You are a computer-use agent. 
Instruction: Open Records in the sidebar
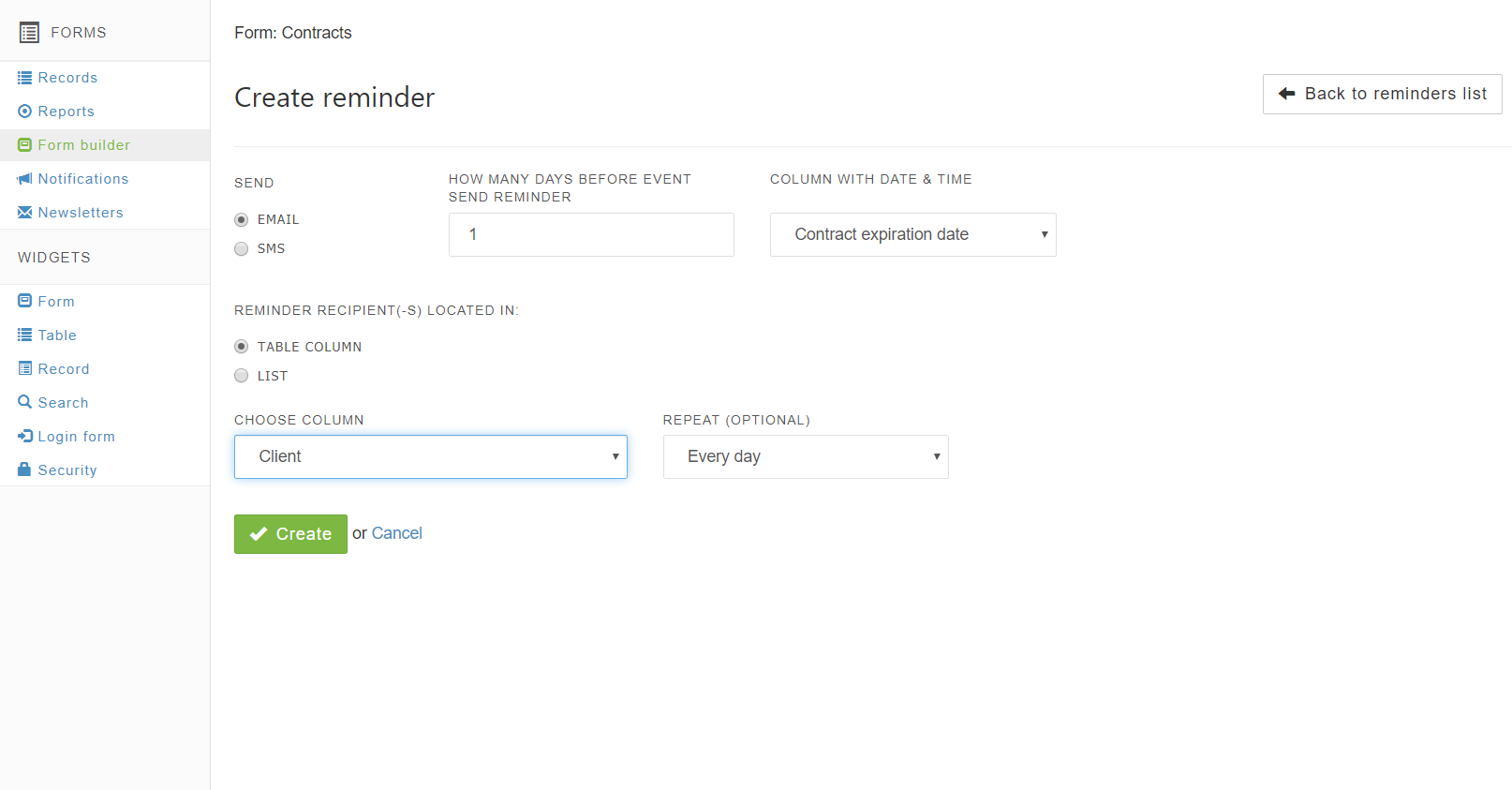coord(67,78)
